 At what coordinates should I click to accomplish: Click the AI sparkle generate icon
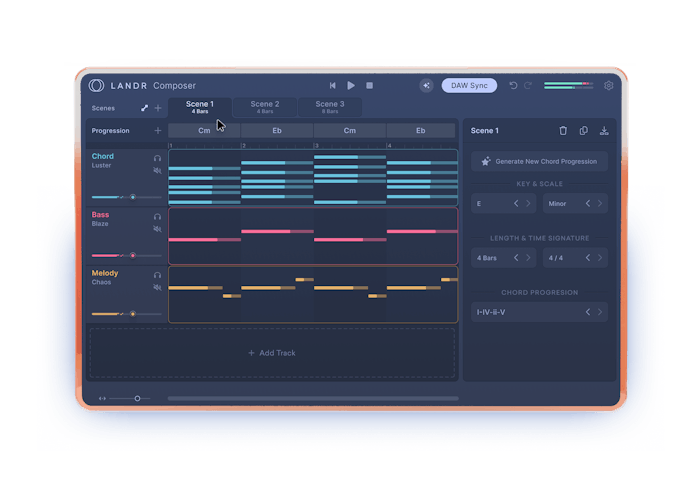point(426,85)
